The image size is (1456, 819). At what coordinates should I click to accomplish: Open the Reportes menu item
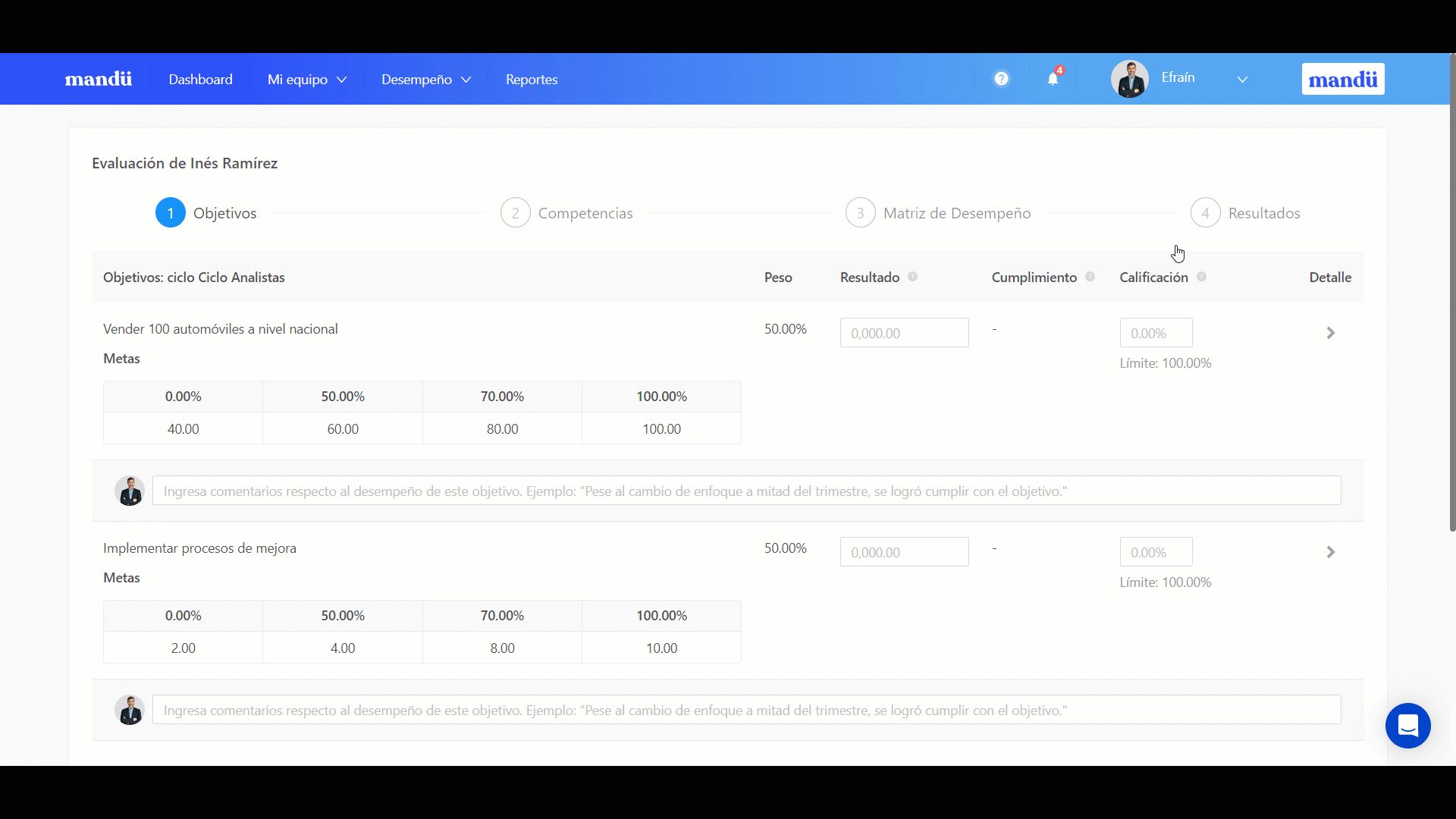pos(531,80)
